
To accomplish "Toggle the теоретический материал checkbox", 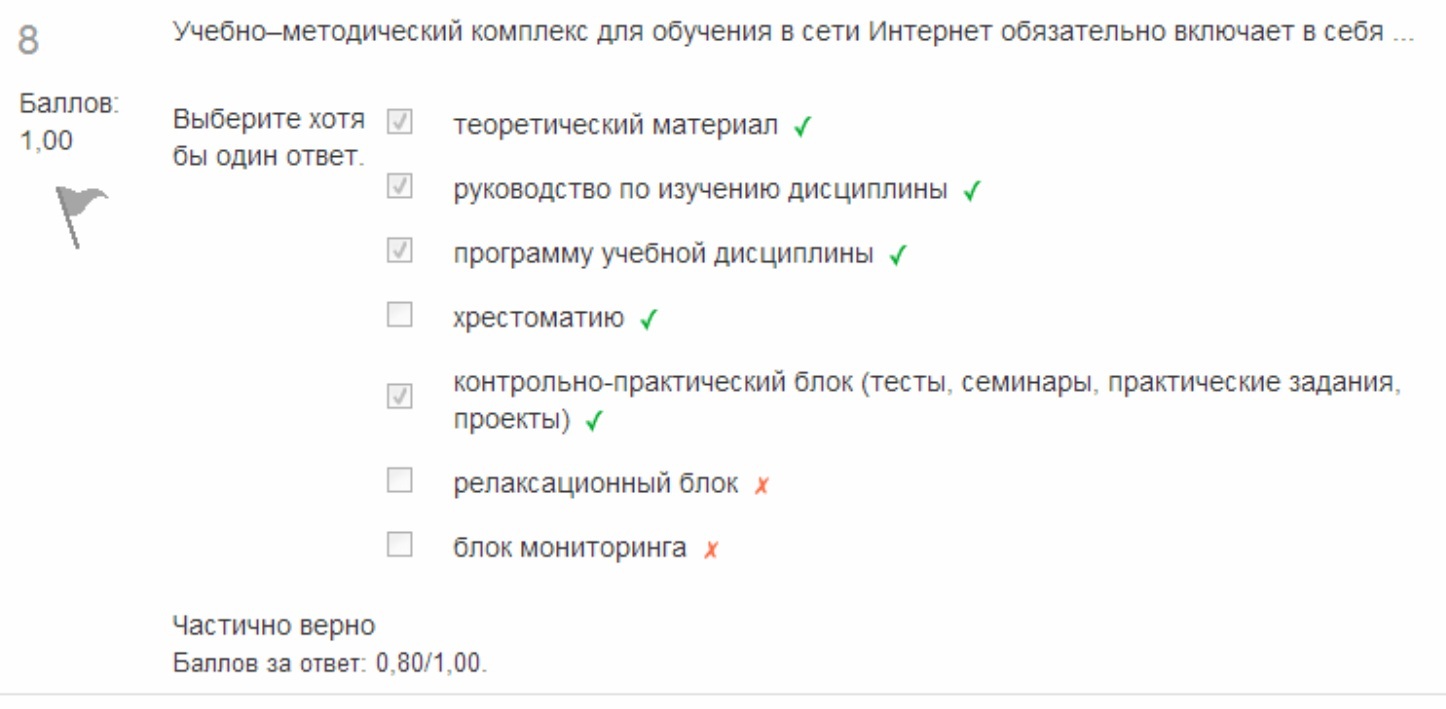I will [399, 122].
